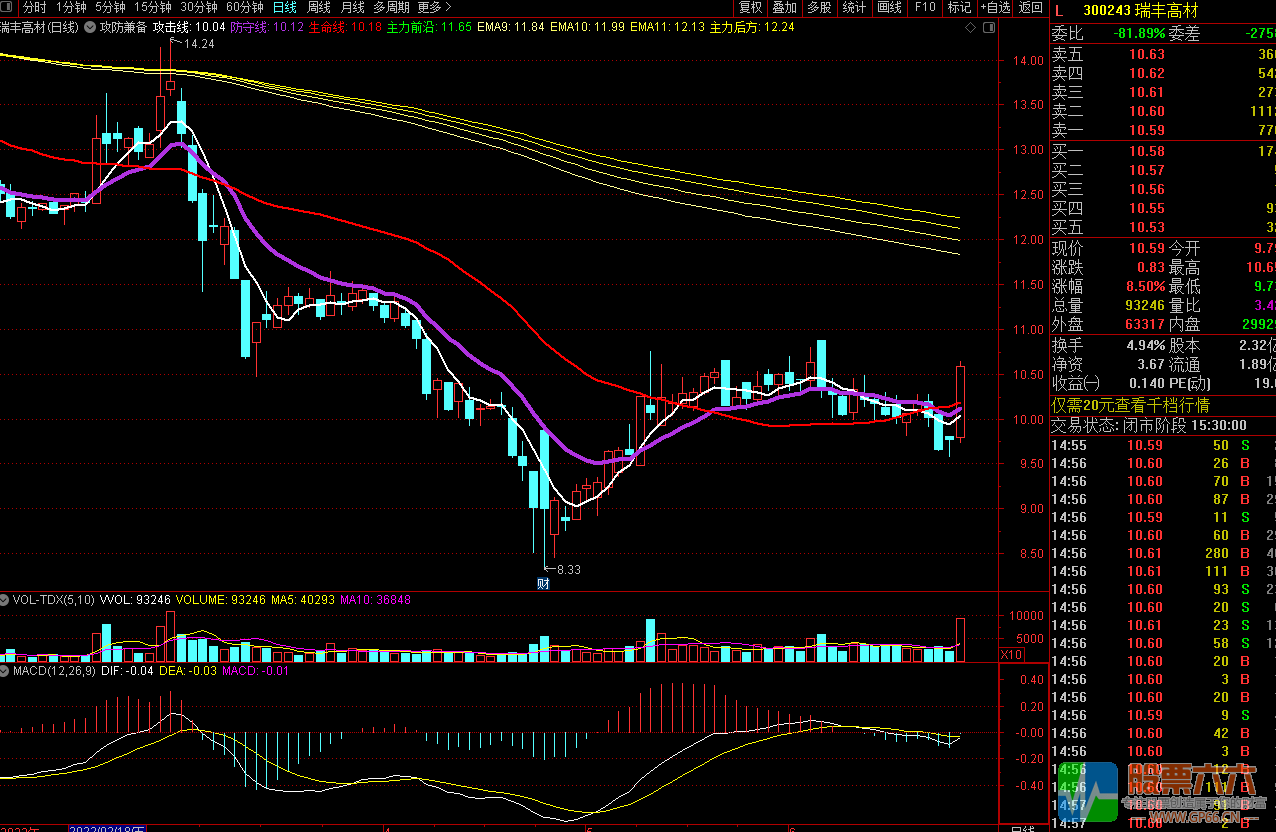
Task: Click the 买一 10.58 order row
Action: point(1163,151)
